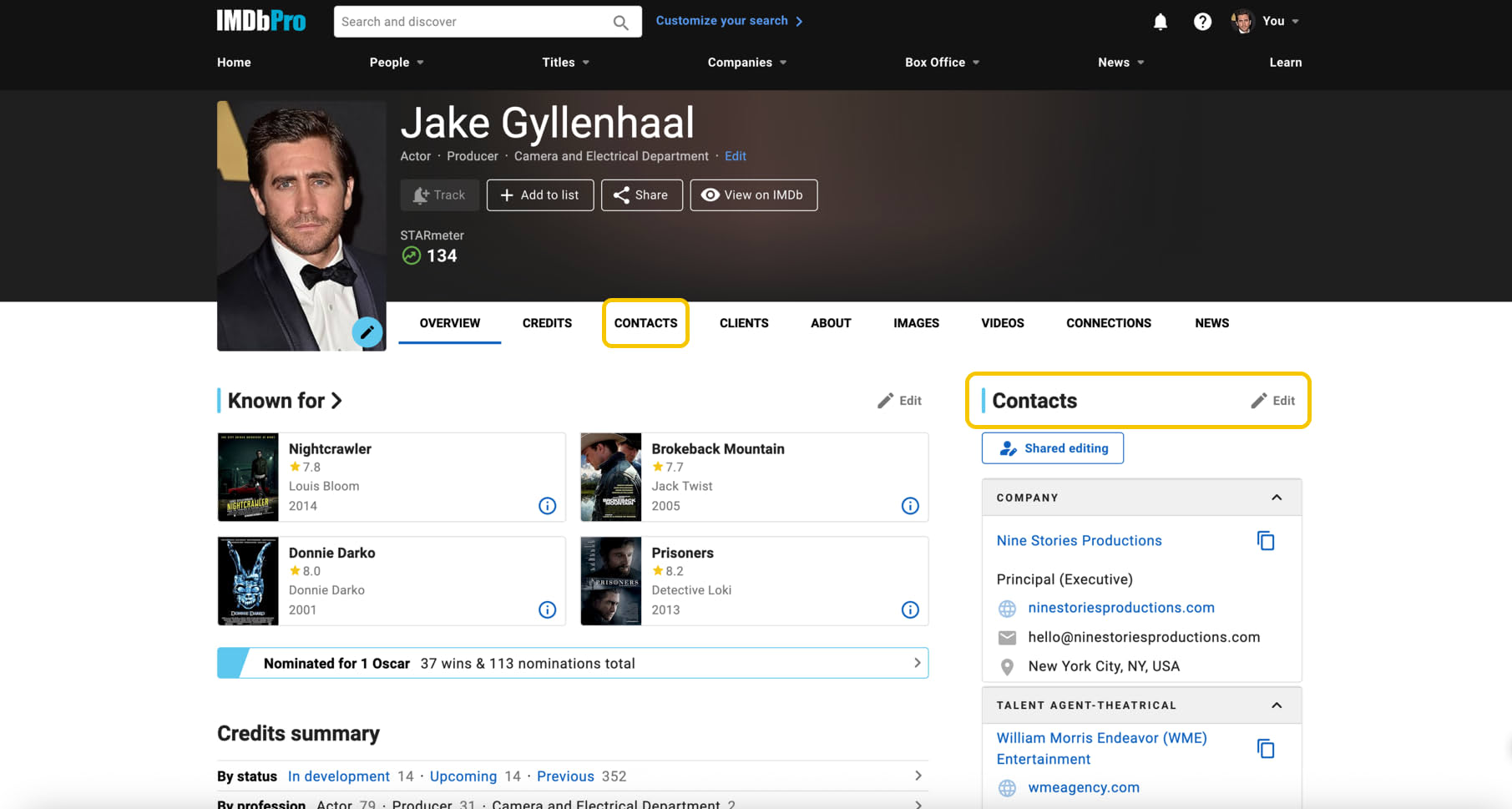Click the Shared editing button
Screen dimensions: 1512x809
tap(1052, 448)
